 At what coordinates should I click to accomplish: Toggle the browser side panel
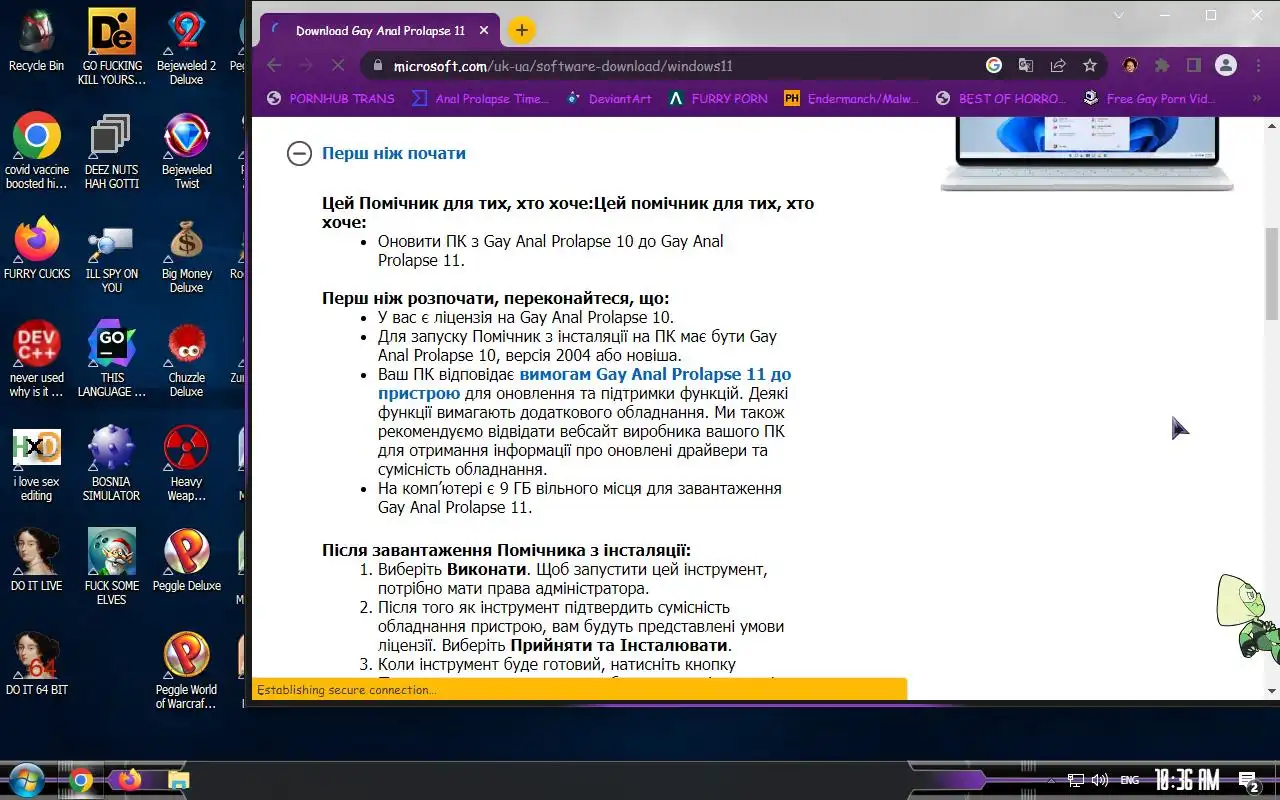[x=1194, y=66]
